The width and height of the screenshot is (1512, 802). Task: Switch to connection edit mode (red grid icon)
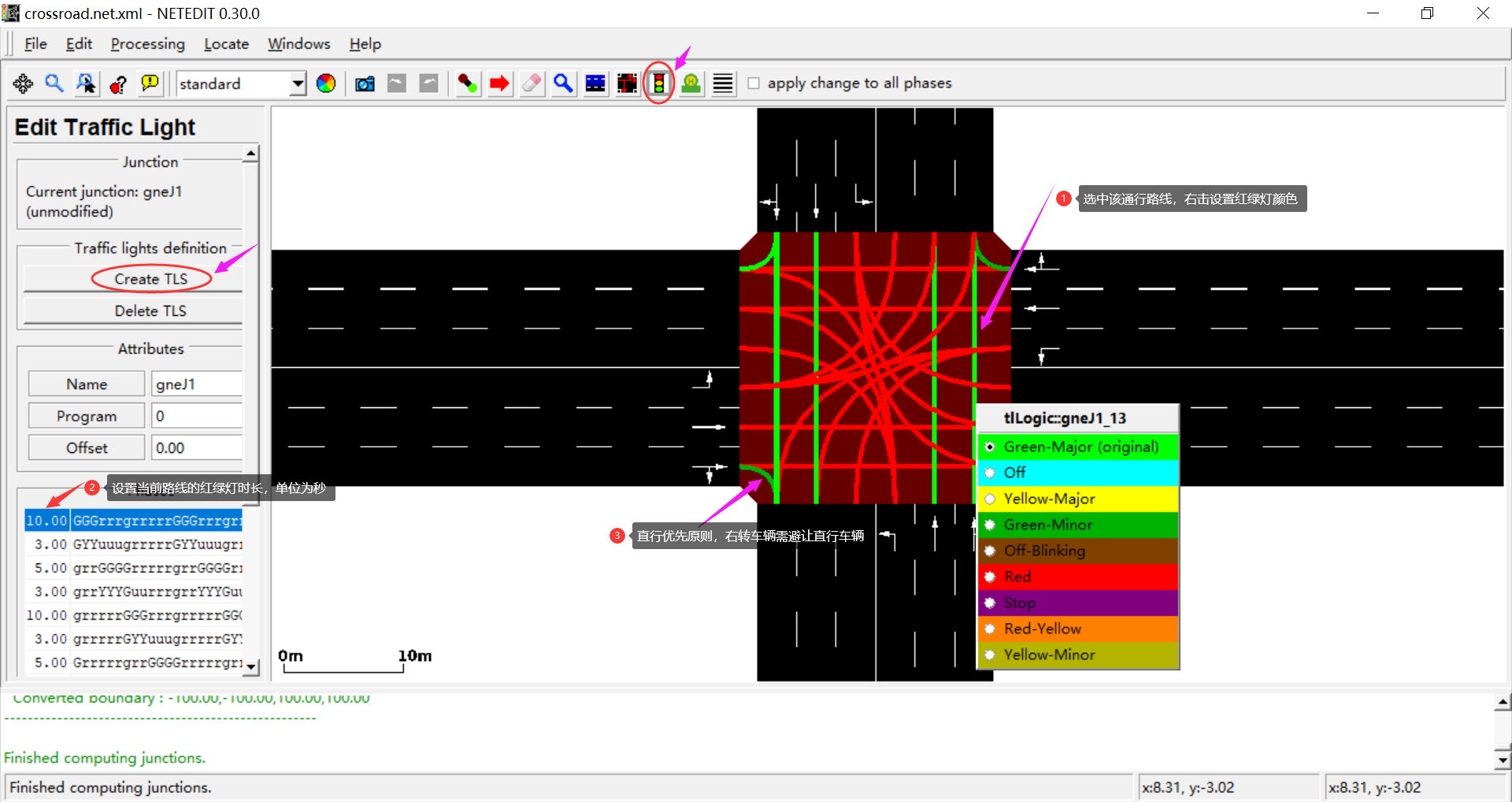tap(627, 83)
